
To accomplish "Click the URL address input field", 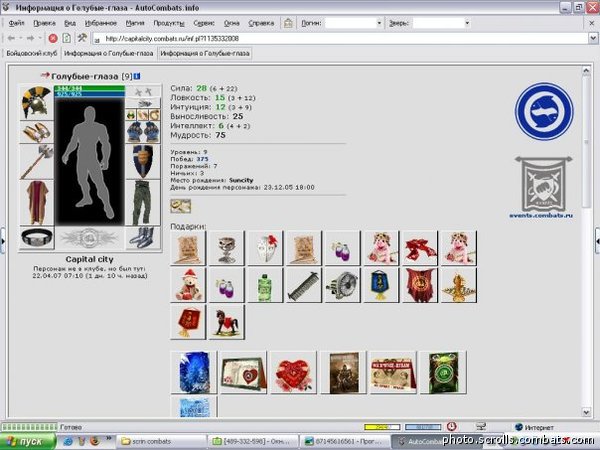I will click(x=341, y=38).
